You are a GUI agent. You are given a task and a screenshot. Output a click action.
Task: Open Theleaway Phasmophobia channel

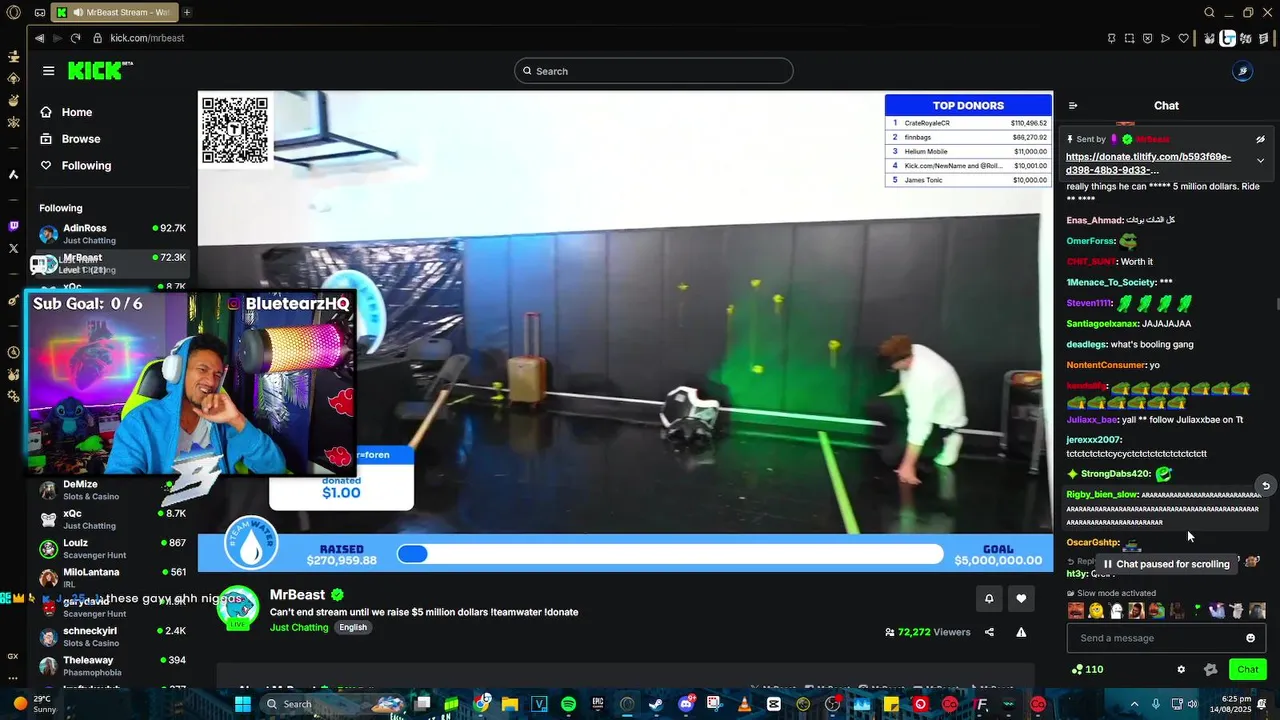tap(112, 665)
